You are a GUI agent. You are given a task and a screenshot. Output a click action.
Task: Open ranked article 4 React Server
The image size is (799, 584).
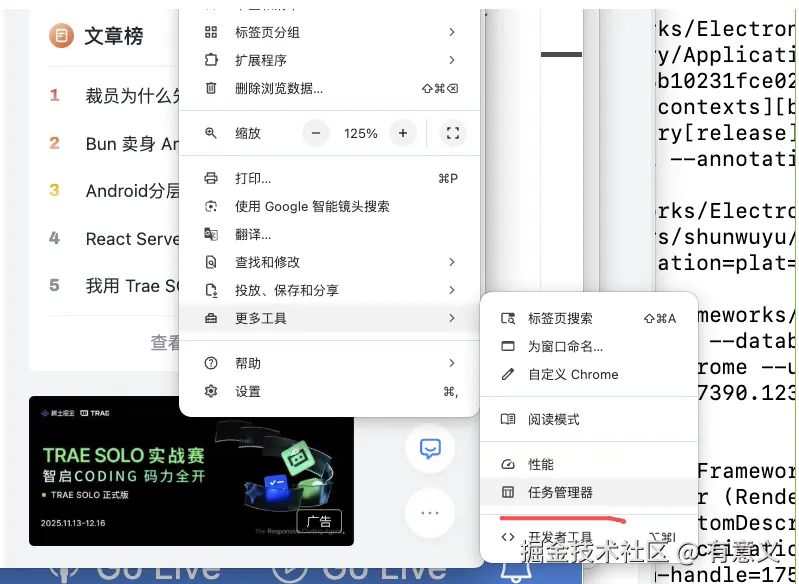[131, 238]
